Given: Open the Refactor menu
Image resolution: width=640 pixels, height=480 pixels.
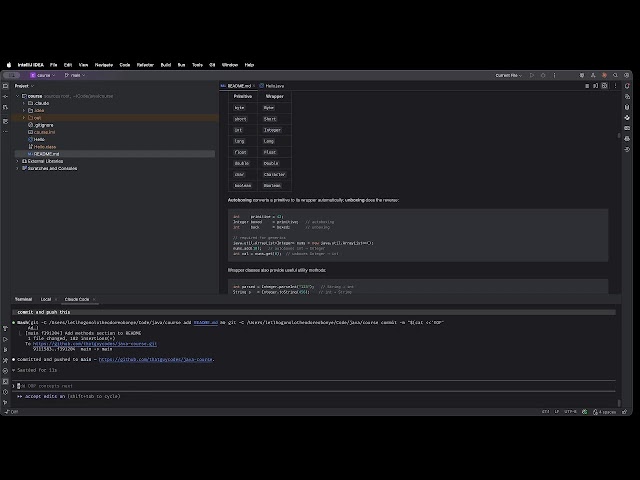Looking at the screenshot, I should pyautogui.click(x=145, y=65).
